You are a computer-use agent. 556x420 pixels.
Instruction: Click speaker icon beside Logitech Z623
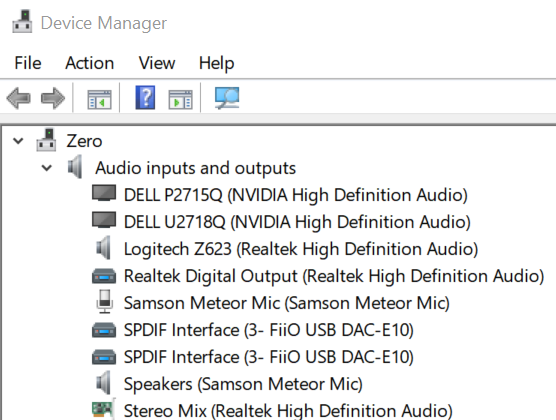(x=103, y=248)
